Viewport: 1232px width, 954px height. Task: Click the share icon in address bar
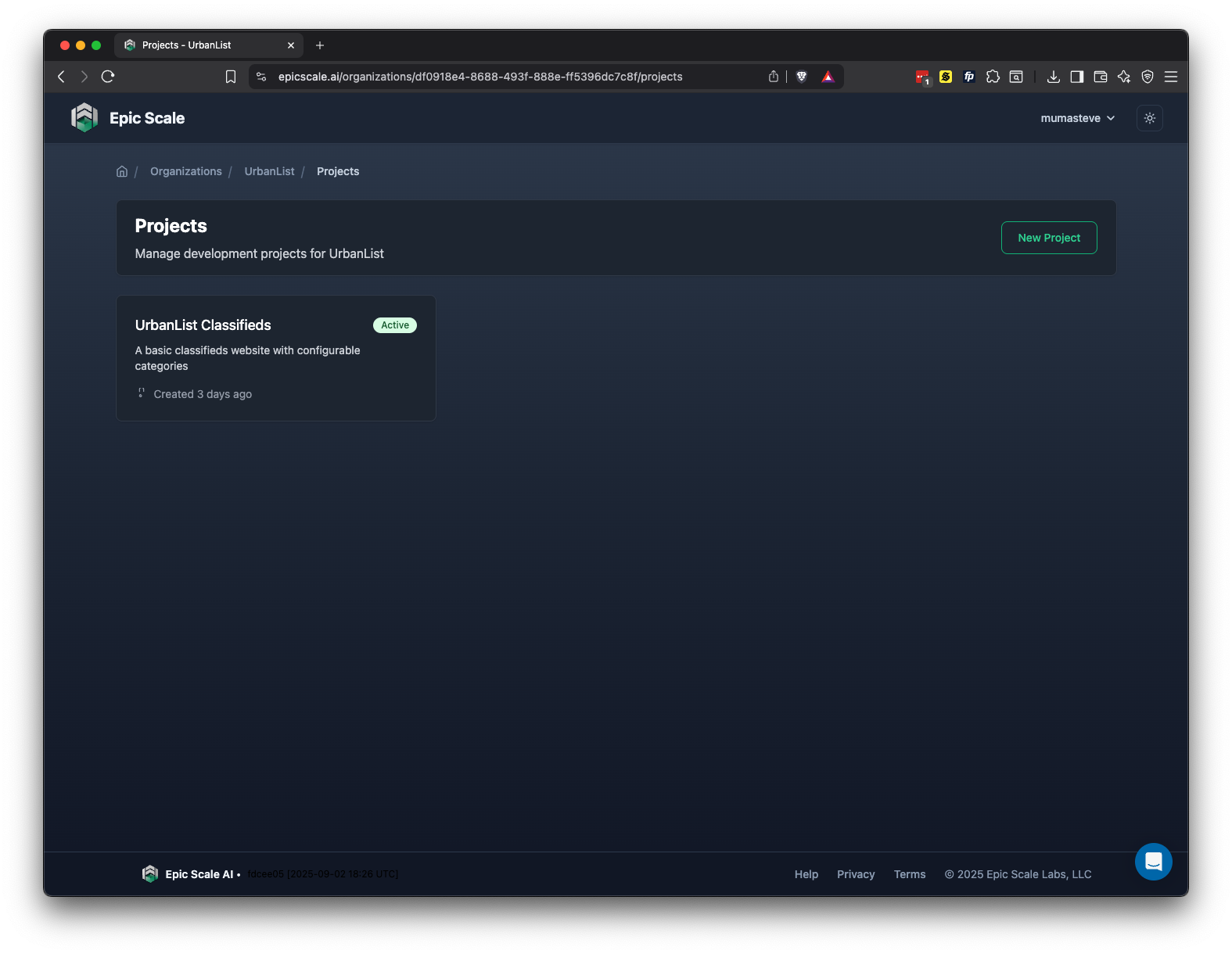click(774, 77)
